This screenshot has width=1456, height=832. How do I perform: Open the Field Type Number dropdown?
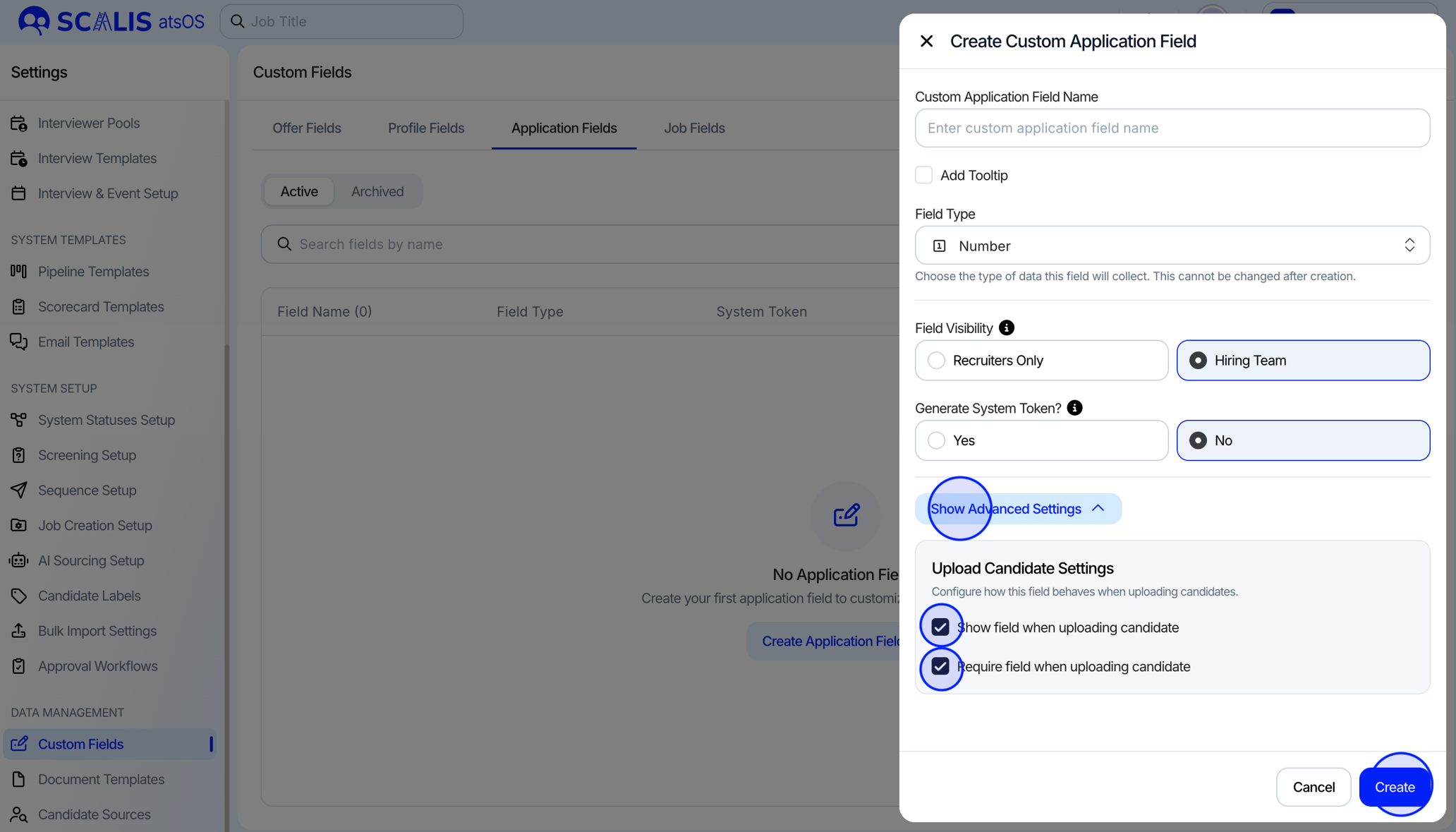(1172, 246)
